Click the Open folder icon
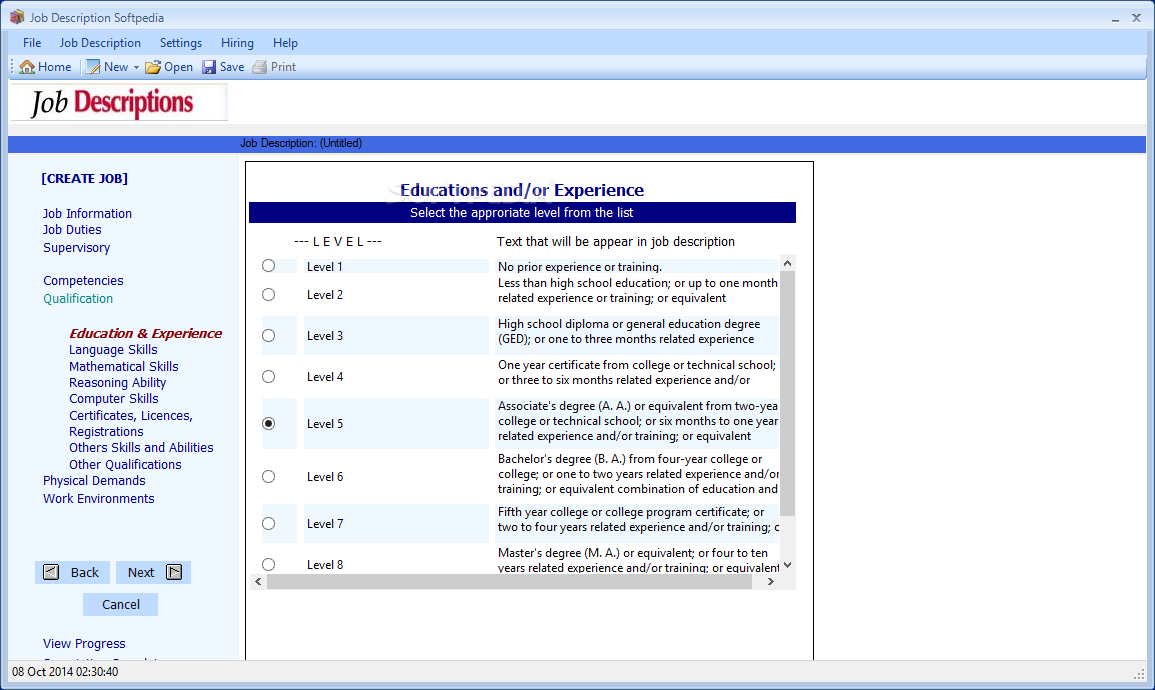This screenshot has height=690, width=1155. coord(153,67)
